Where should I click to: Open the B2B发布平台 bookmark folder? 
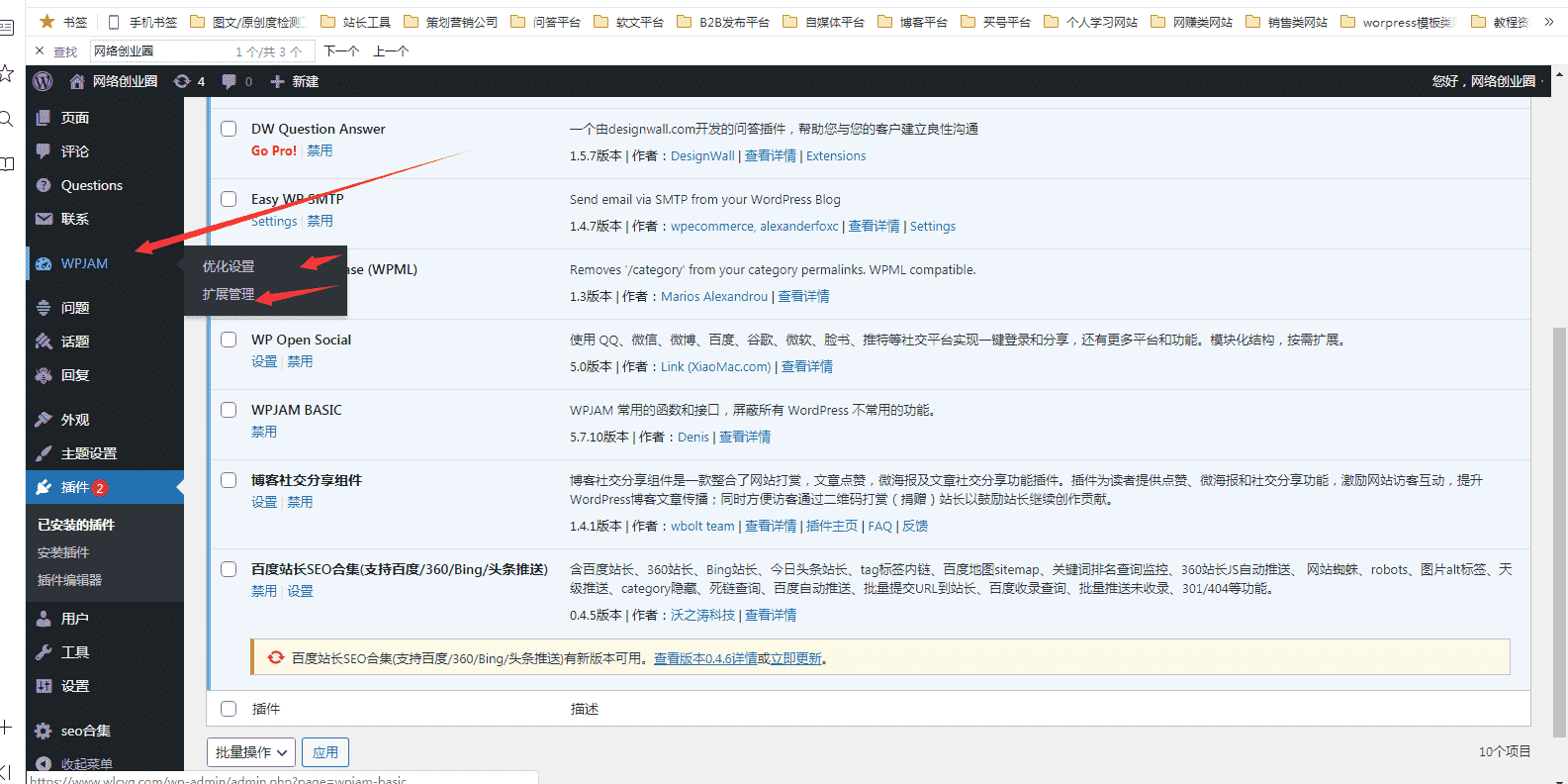point(723,22)
